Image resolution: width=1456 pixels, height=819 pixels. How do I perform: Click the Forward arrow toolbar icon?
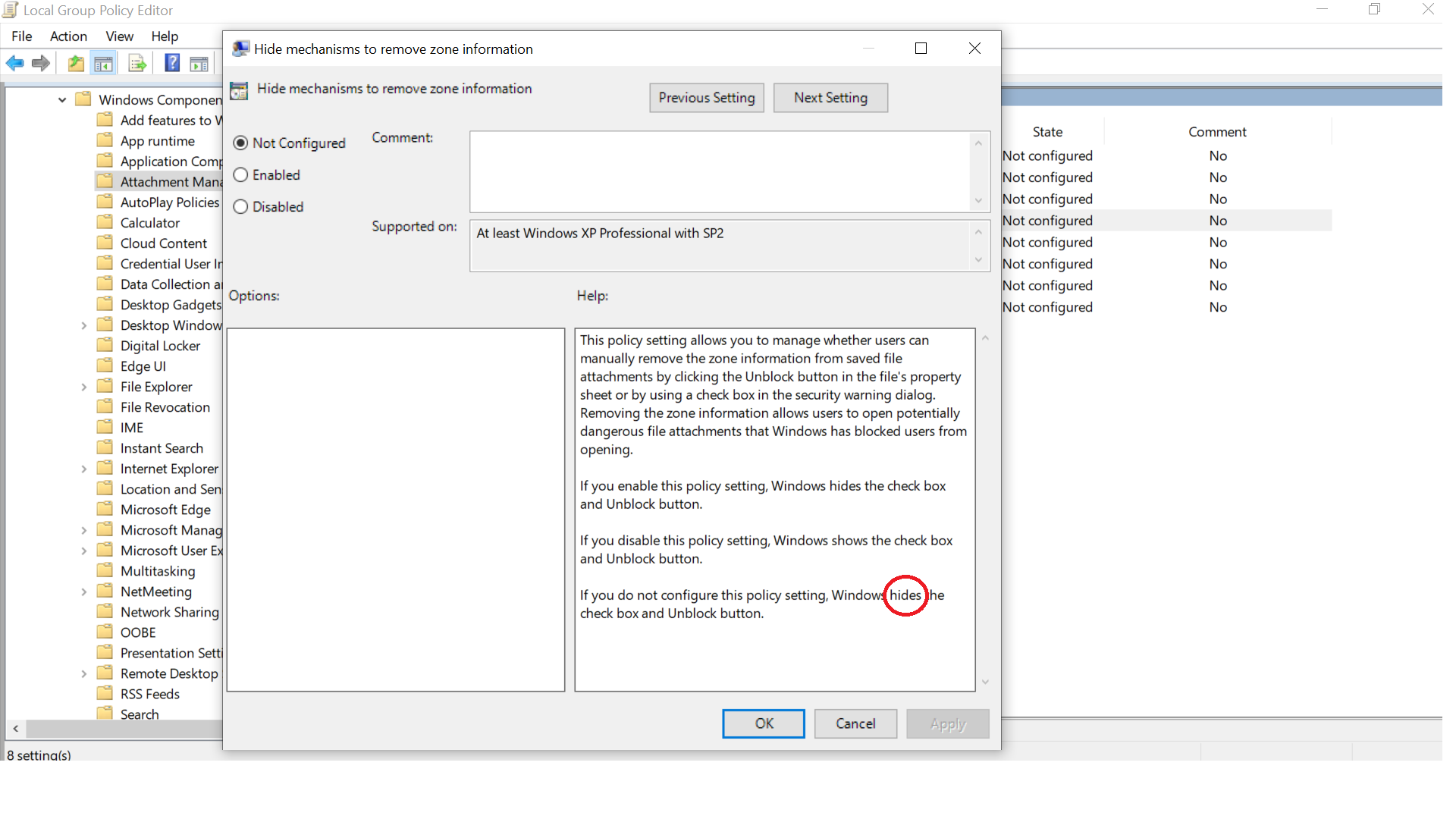41,64
